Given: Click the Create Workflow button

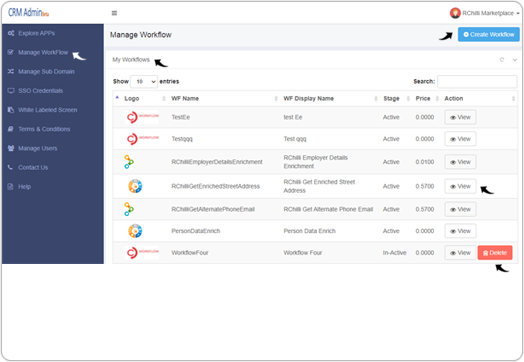Looking at the screenshot, I should click(489, 34).
